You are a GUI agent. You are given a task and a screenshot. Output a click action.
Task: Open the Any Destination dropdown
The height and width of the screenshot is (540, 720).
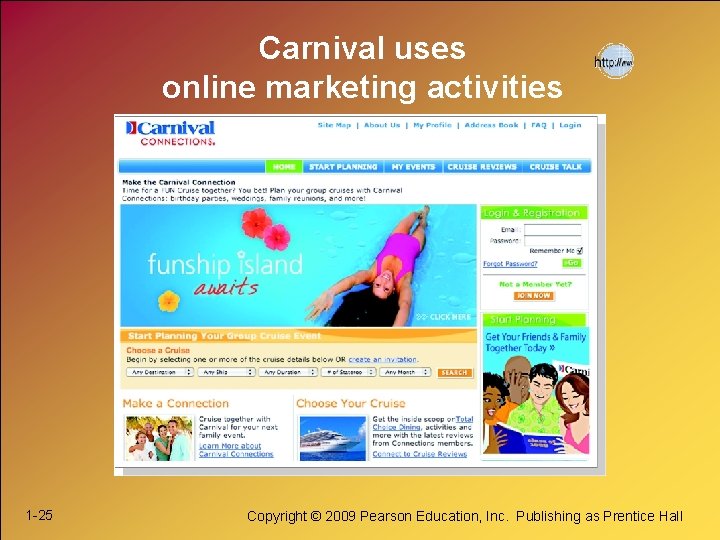[x=160, y=372]
